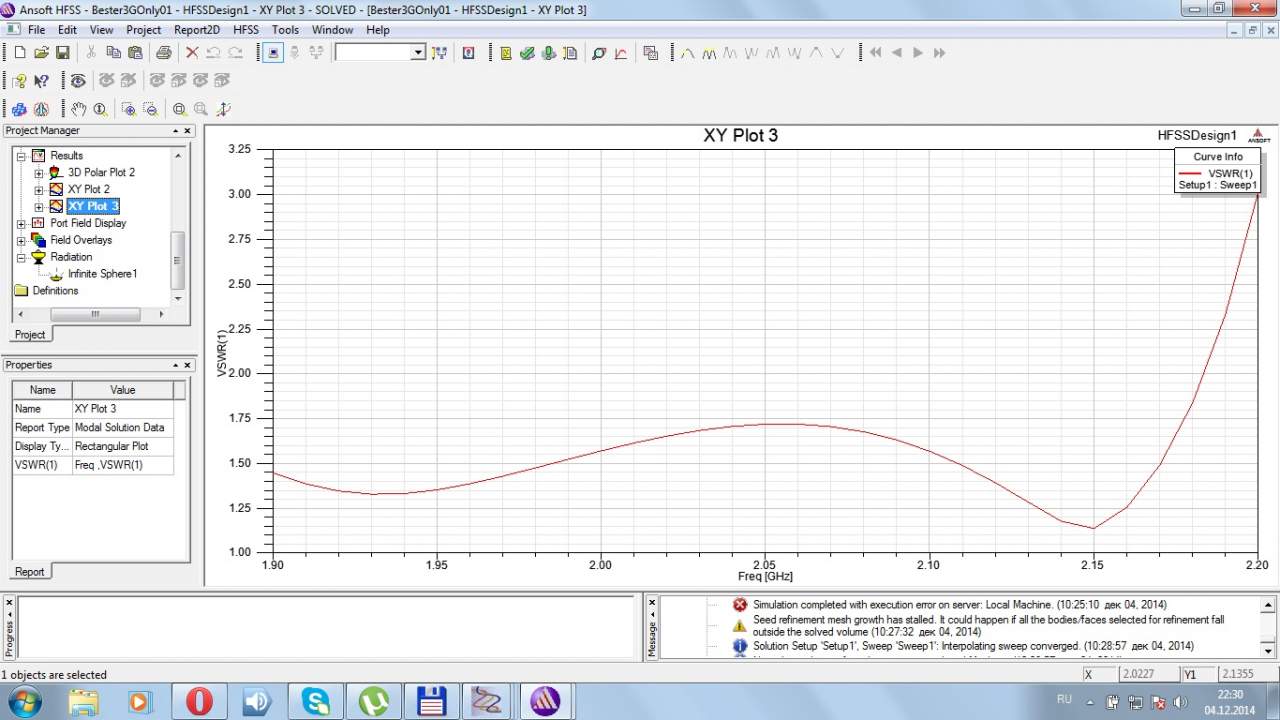Click the Project Manager vertical scrollbar thumb
The width and height of the screenshot is (1280, 720).
pyautogui.click(x=178, y=258)
